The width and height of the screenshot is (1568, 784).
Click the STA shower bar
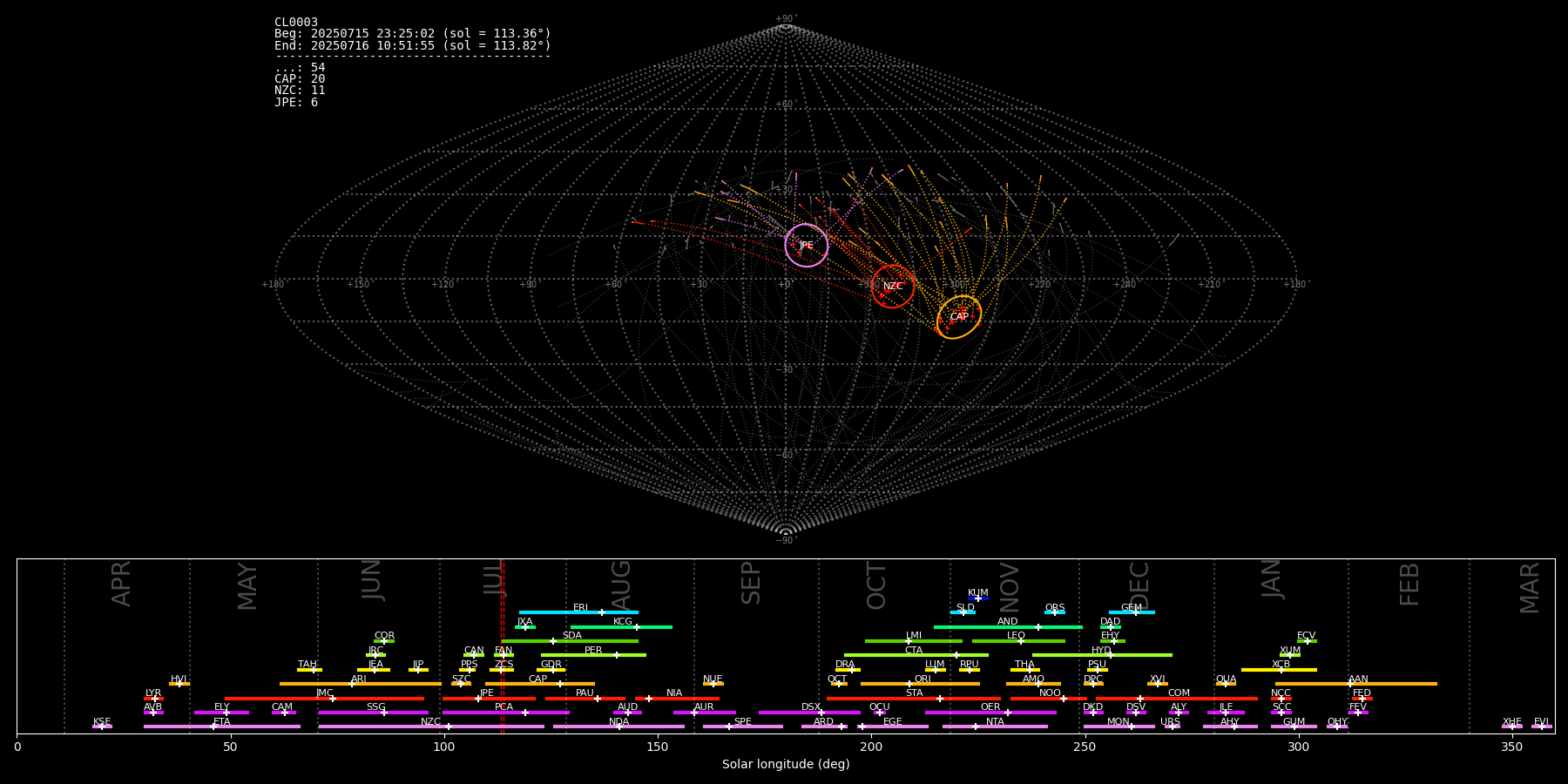pyautogui.click(x=914, y=698)
